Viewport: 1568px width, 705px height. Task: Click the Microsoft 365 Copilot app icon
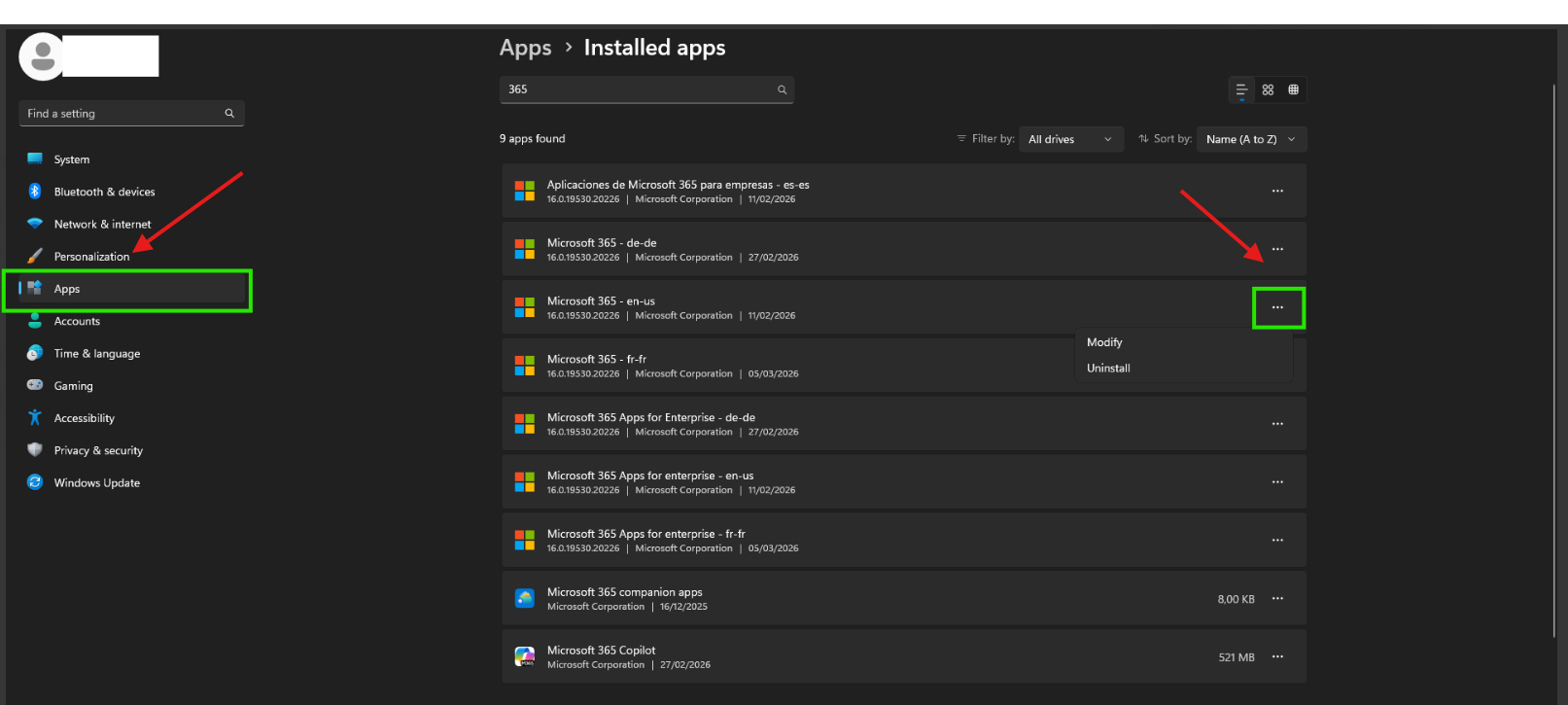click(x=525, y=656)
